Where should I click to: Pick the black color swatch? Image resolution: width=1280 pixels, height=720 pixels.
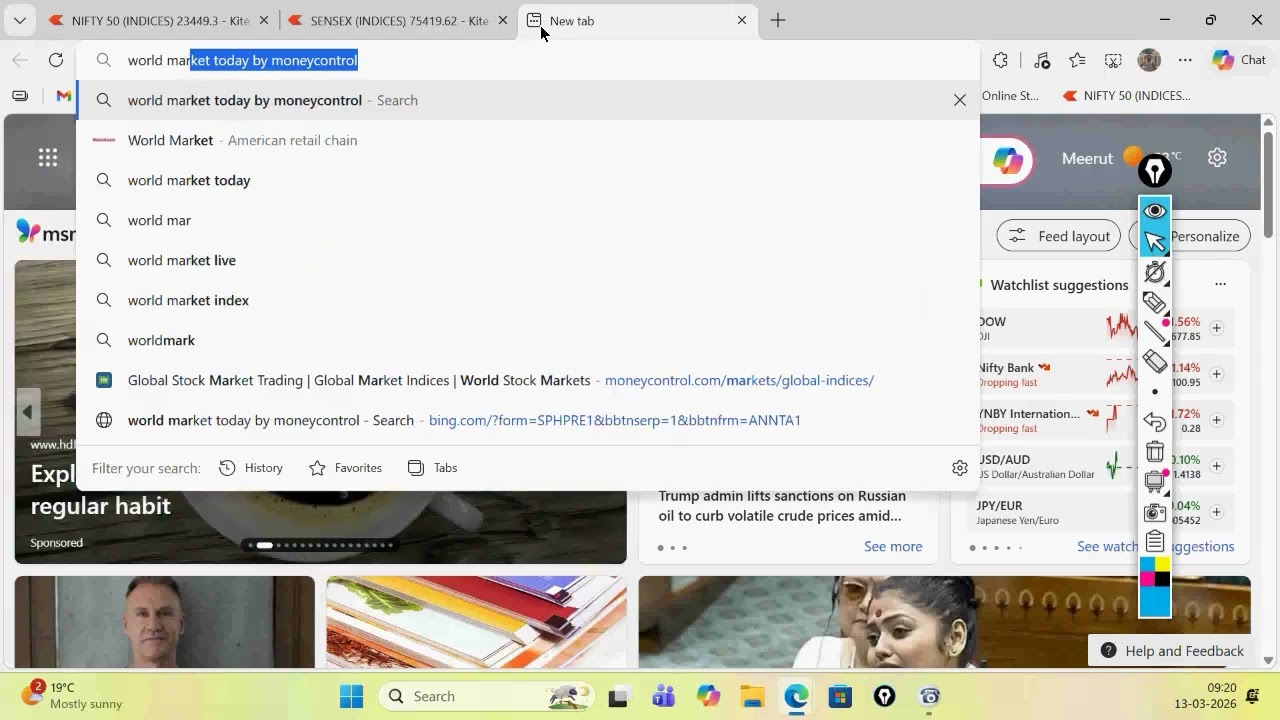(x=1162, y=579)
